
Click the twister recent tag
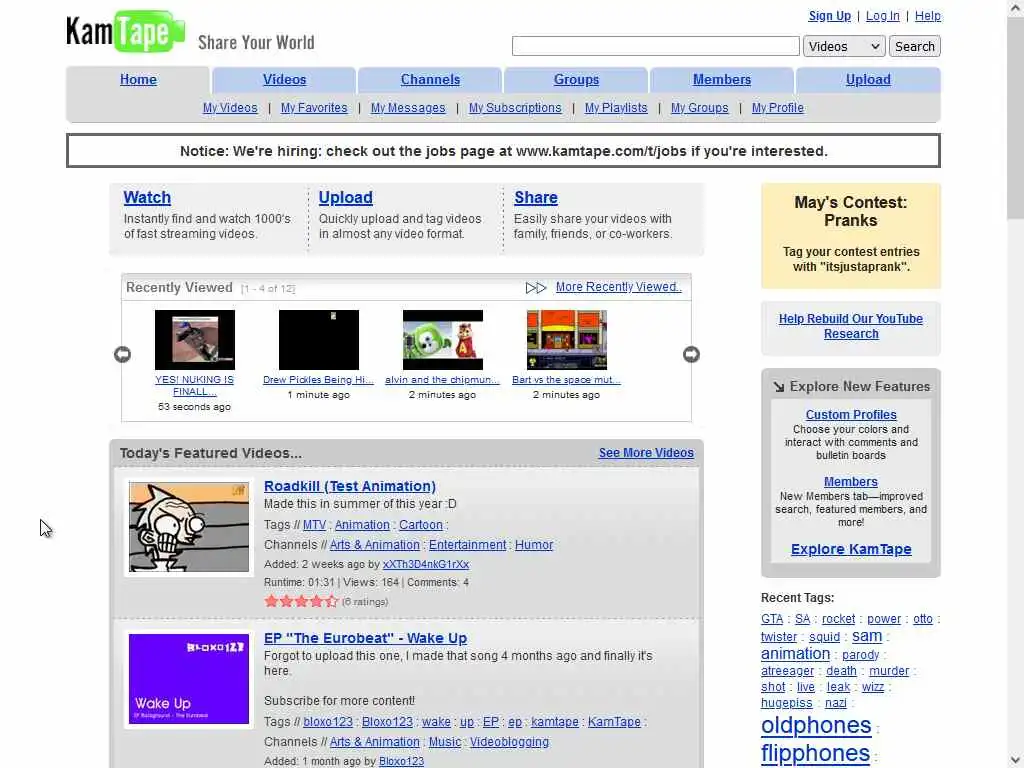(779, 637)
